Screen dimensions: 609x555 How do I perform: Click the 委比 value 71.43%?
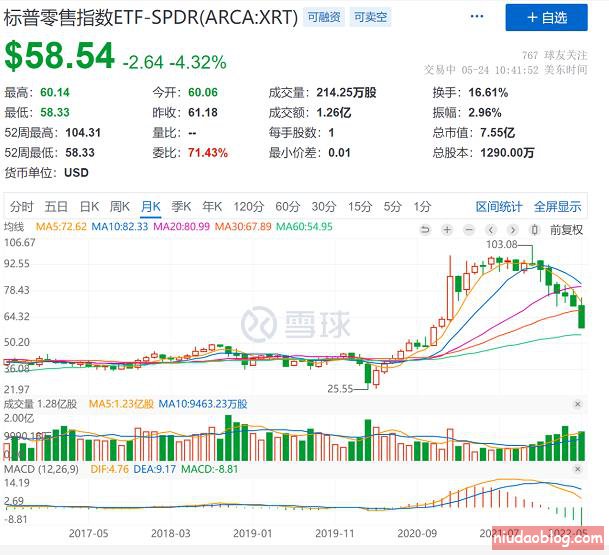click(208, 153)
